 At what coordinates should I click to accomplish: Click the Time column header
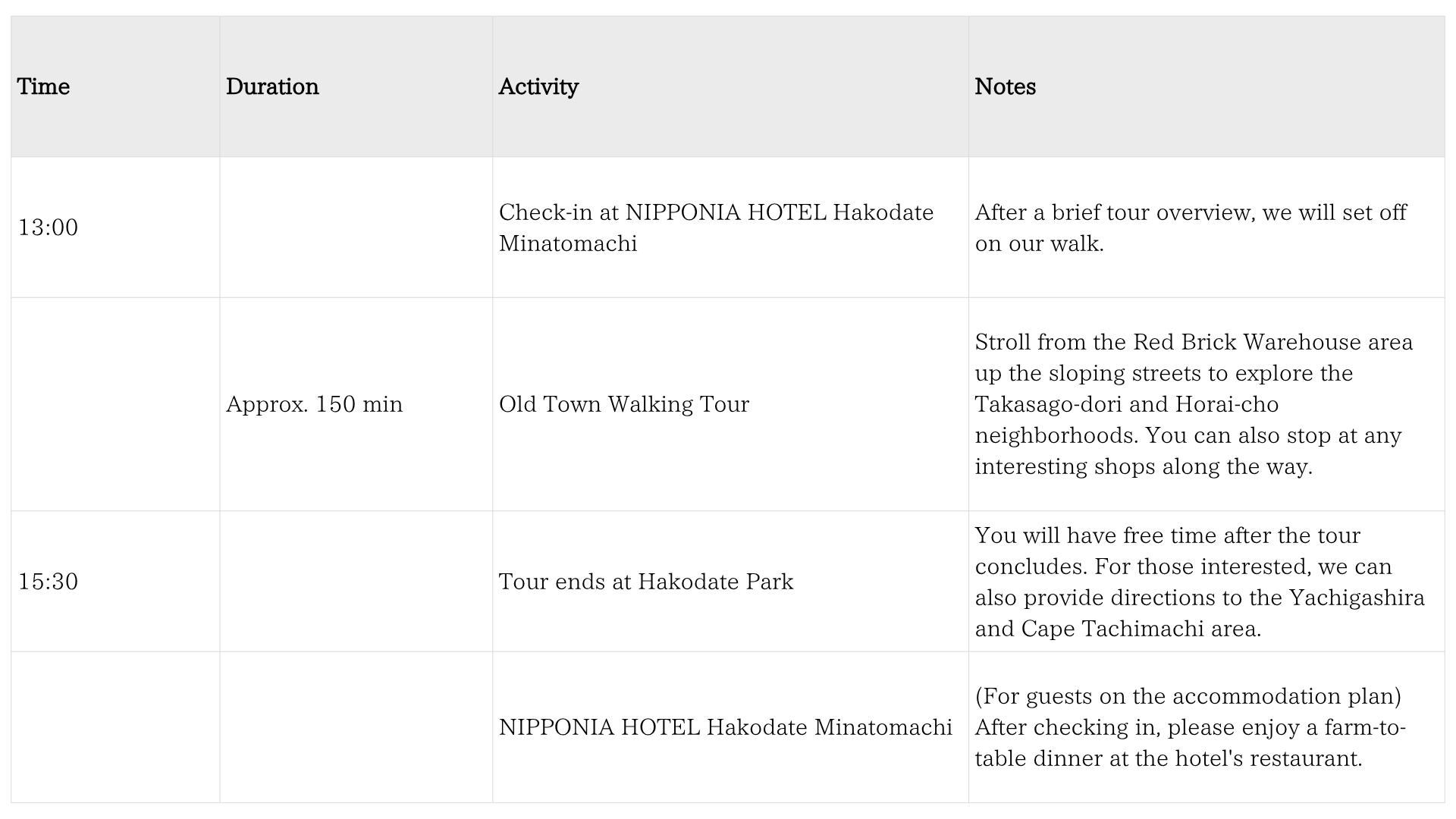[x=43, y=86]
